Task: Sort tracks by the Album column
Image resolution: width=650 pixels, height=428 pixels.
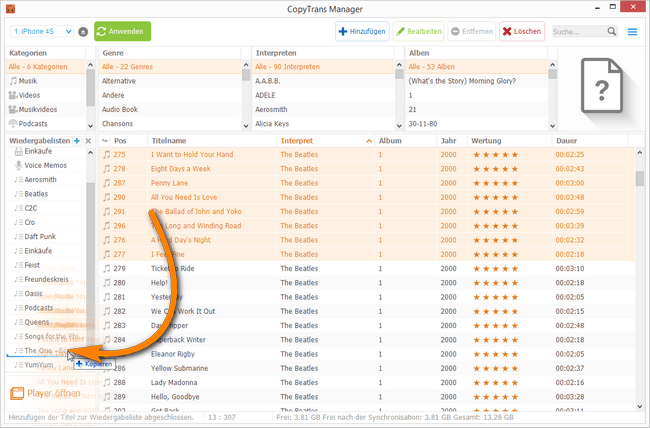Action: [405, 141]
